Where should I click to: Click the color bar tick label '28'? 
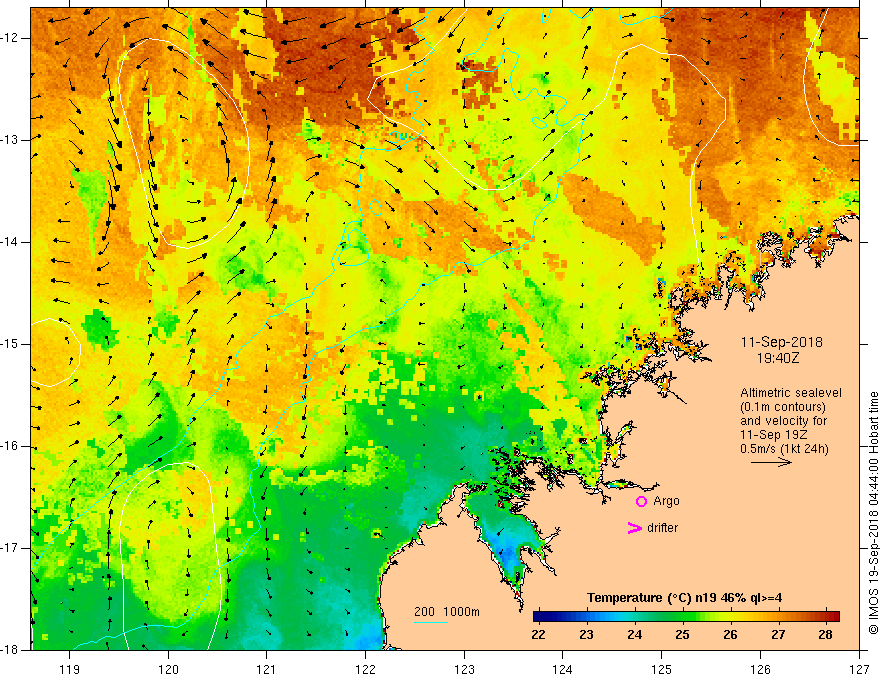825,635
